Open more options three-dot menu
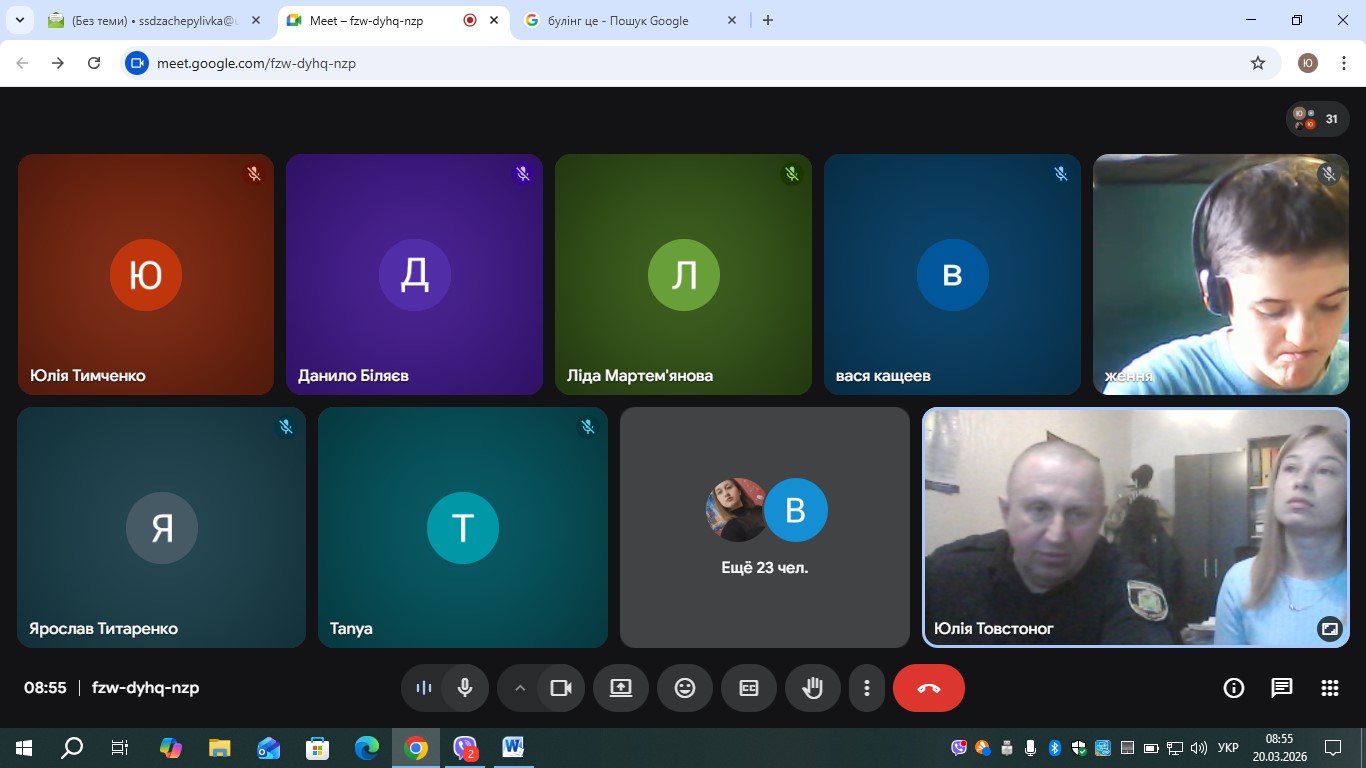 pos(867,688)
